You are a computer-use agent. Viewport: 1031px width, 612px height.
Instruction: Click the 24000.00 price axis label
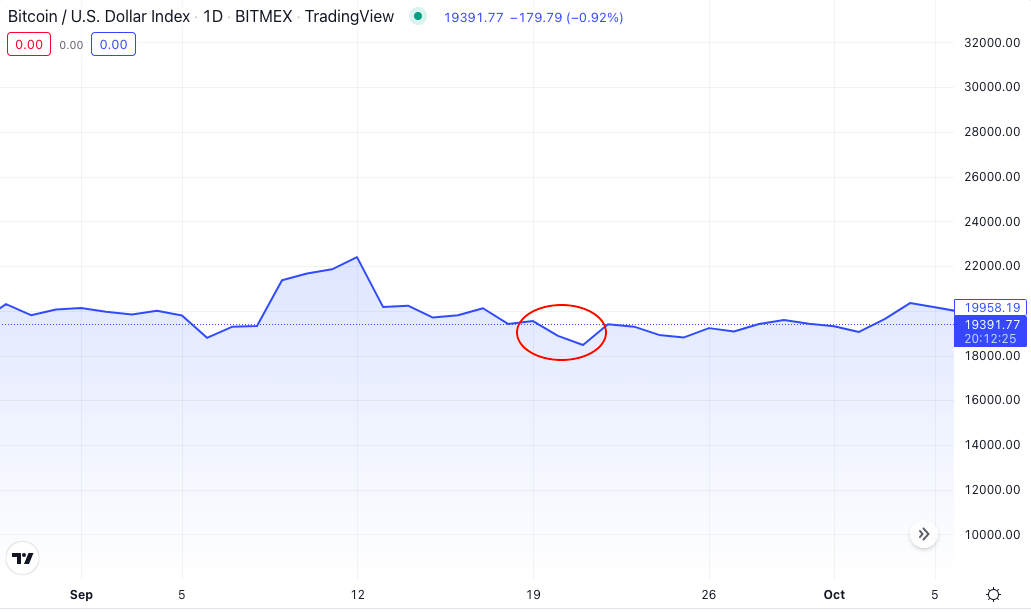[992, 222]
